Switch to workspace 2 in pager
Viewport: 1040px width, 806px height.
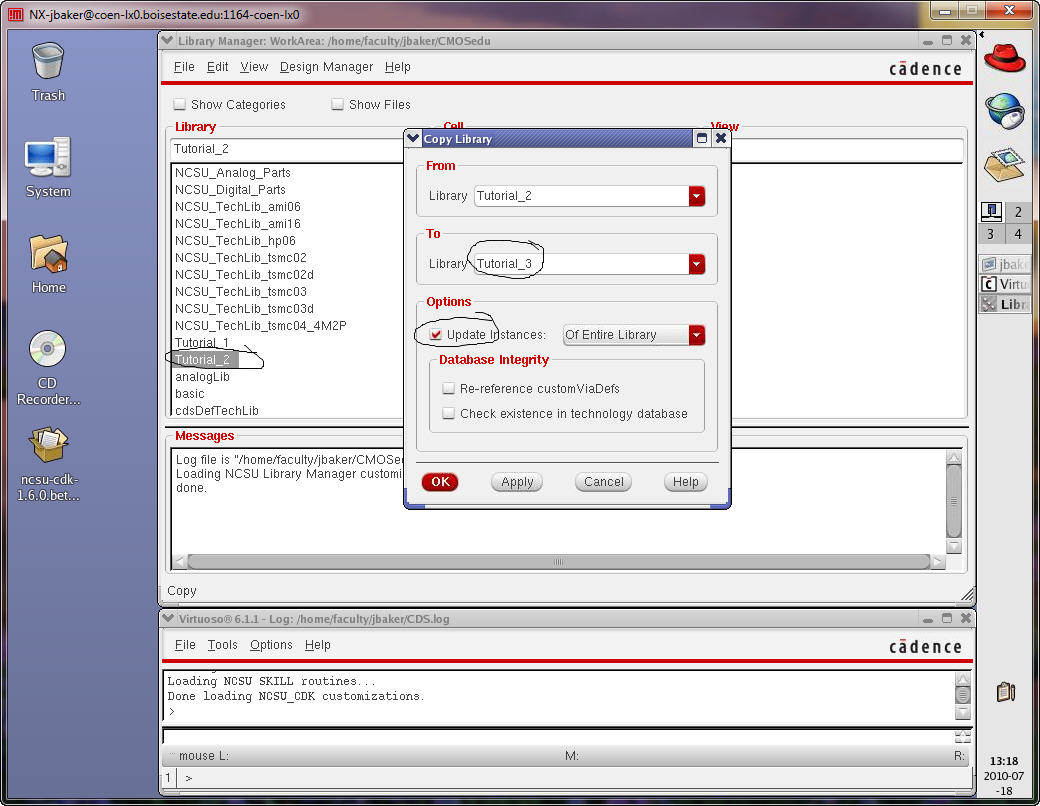tap(1017, 212)
